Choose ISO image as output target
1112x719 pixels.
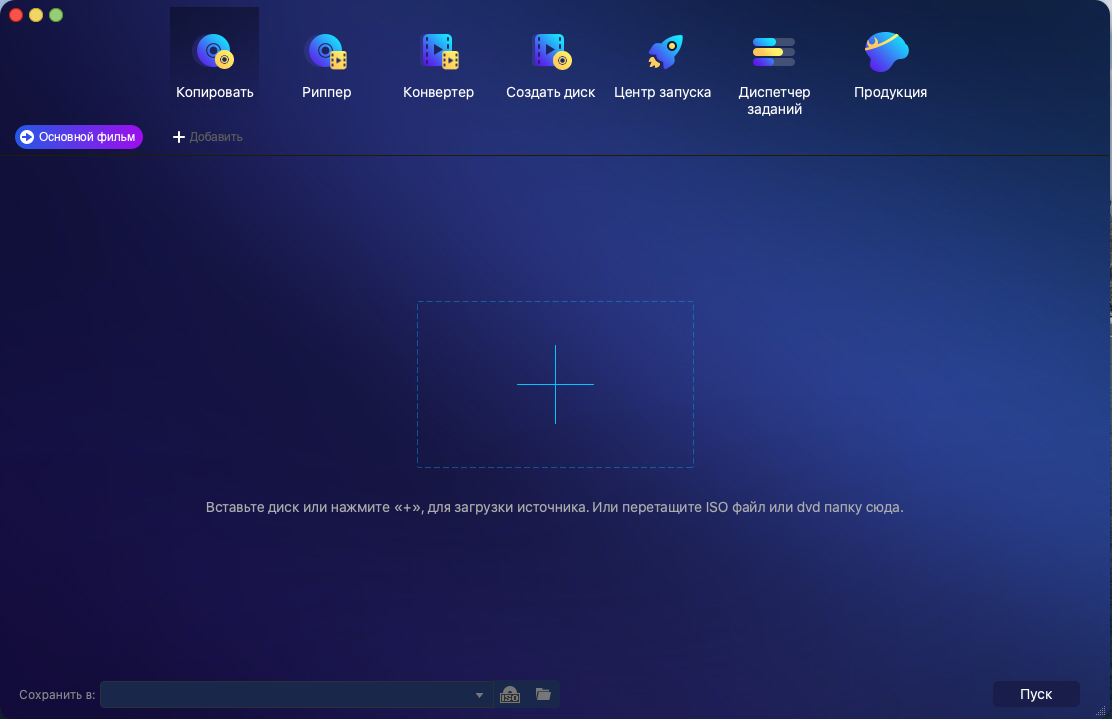(510, 694)
